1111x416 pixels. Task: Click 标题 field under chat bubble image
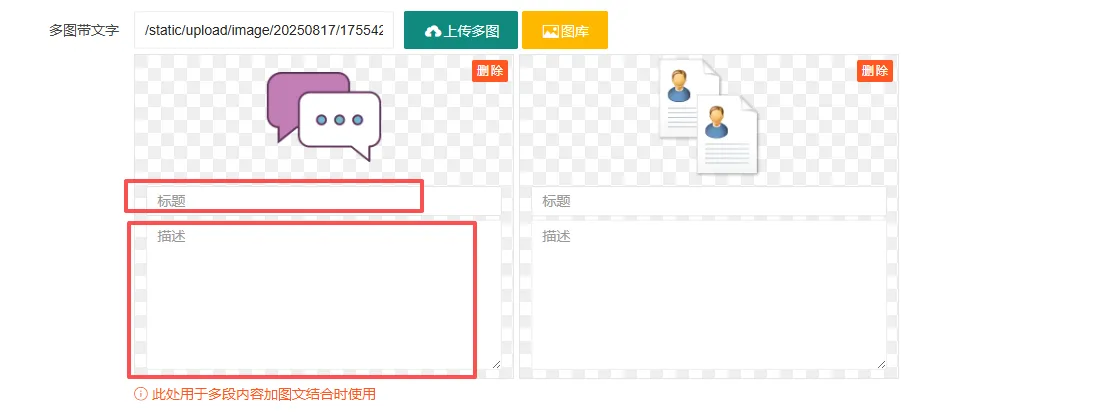click(x=323, y=201)
